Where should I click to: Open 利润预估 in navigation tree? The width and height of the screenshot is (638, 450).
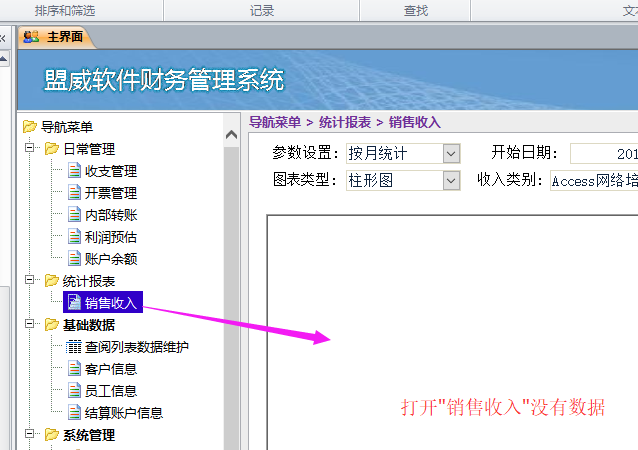coord(111,237)
